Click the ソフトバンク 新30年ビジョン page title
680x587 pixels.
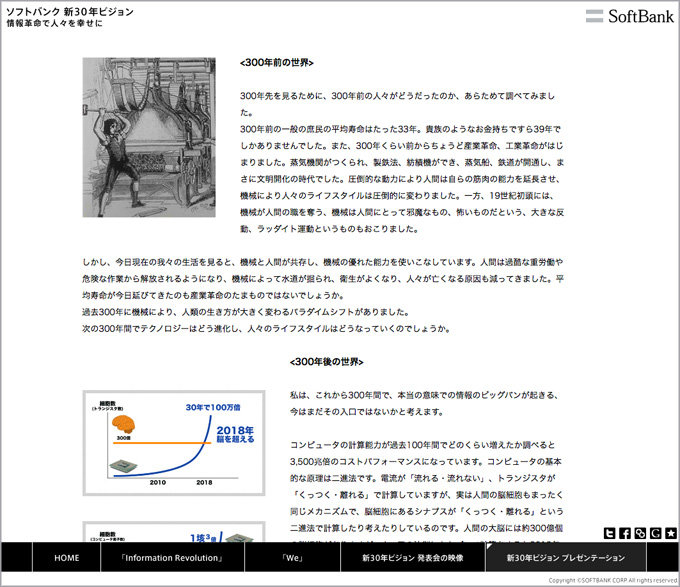point(70,12)
